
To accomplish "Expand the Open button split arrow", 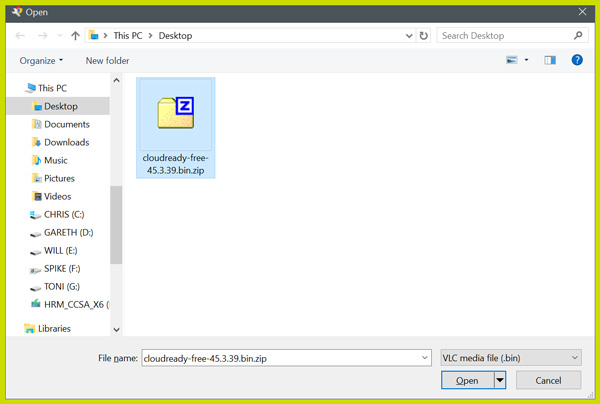I will click(x=500, y=380).
